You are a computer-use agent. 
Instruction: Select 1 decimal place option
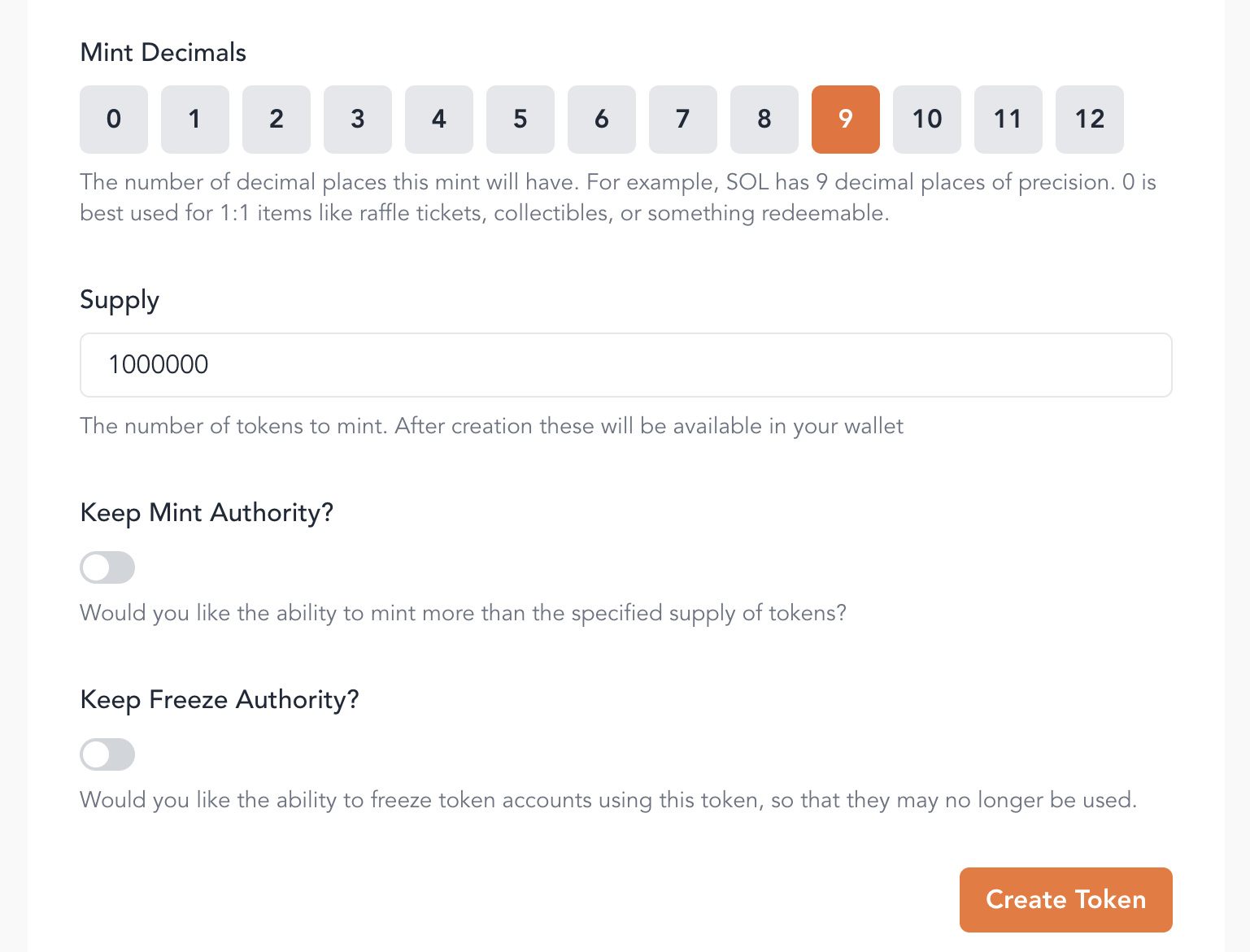pyautogui.click(x=195, y=120)
